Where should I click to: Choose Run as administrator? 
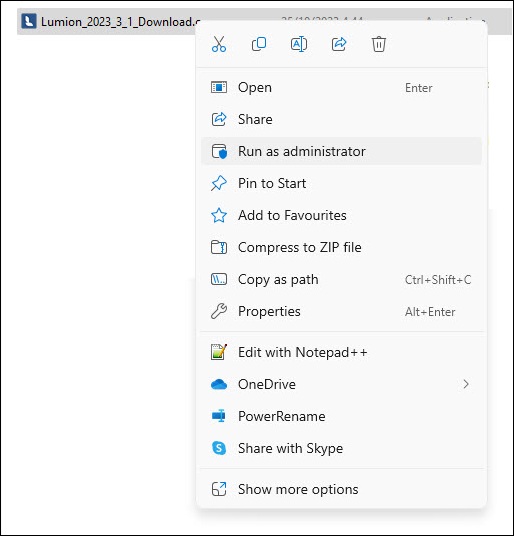tap(341, 151)
